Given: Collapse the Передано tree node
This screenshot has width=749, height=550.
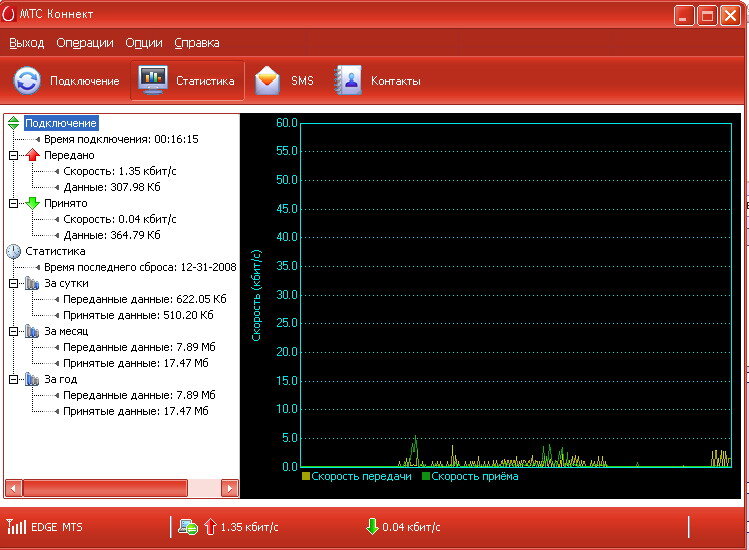Looking at the screenshot, I should tap(13, 155).
